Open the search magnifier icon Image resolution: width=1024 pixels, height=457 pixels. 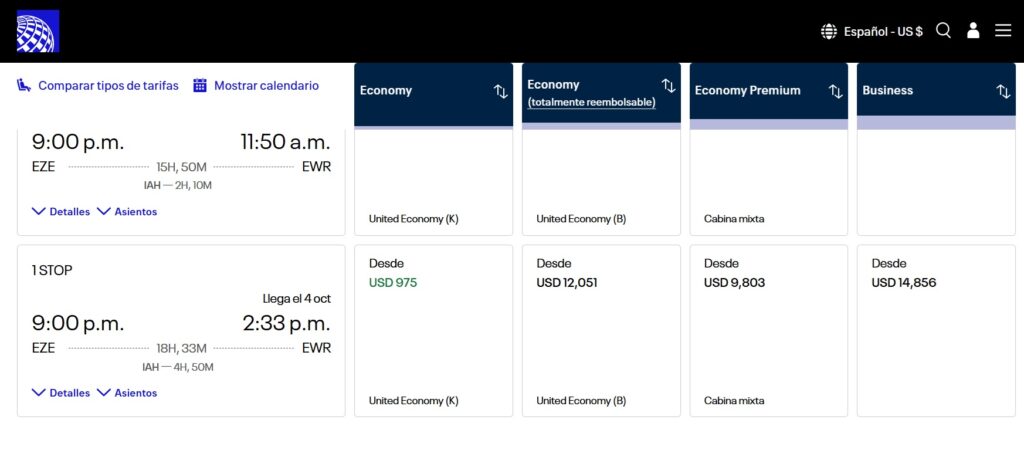pos(943,31)
